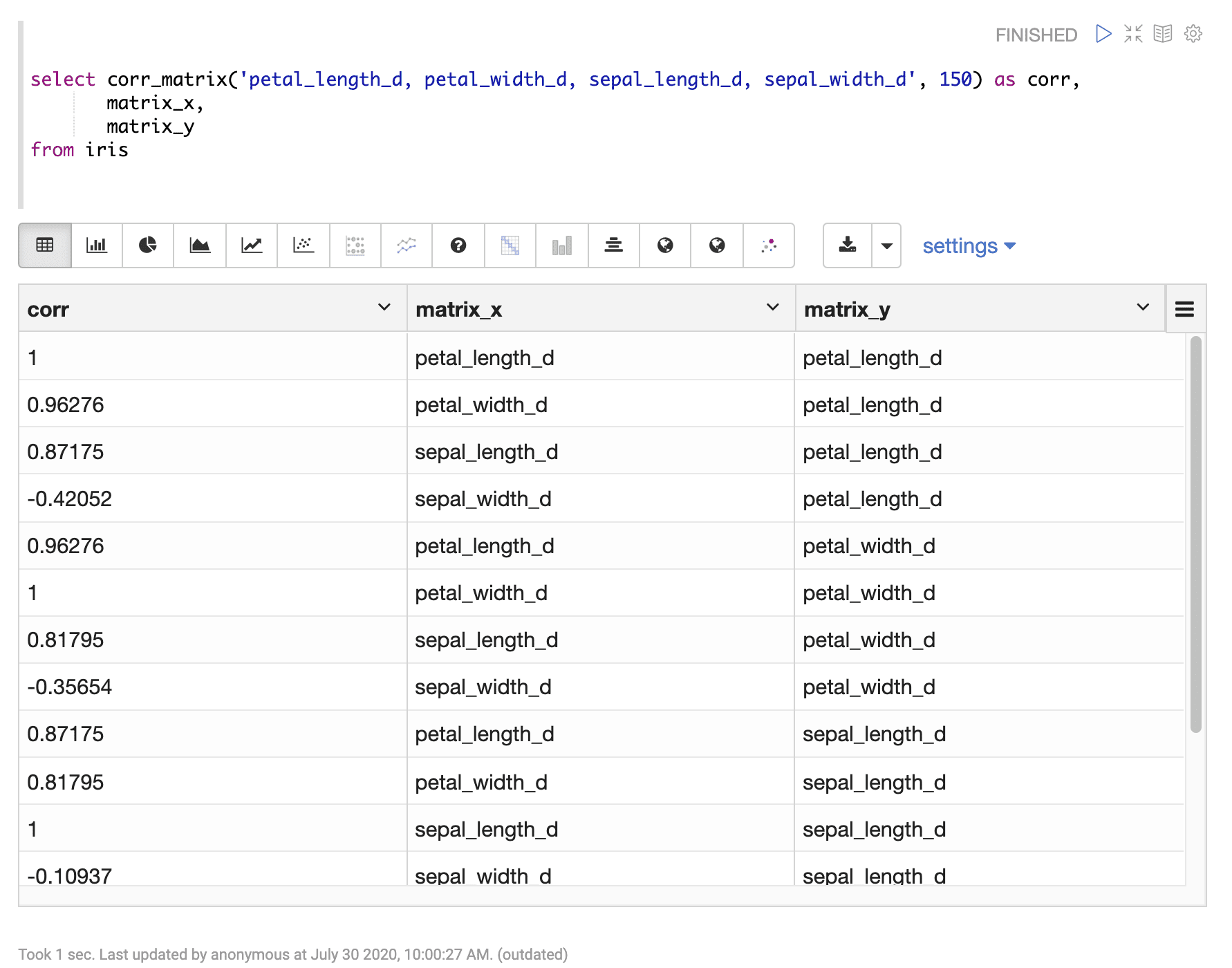This screenshot has width=1232, height=968.
Task: Select the scatter chart visualization
Action: pyautogui.click(x=304, y=245)
